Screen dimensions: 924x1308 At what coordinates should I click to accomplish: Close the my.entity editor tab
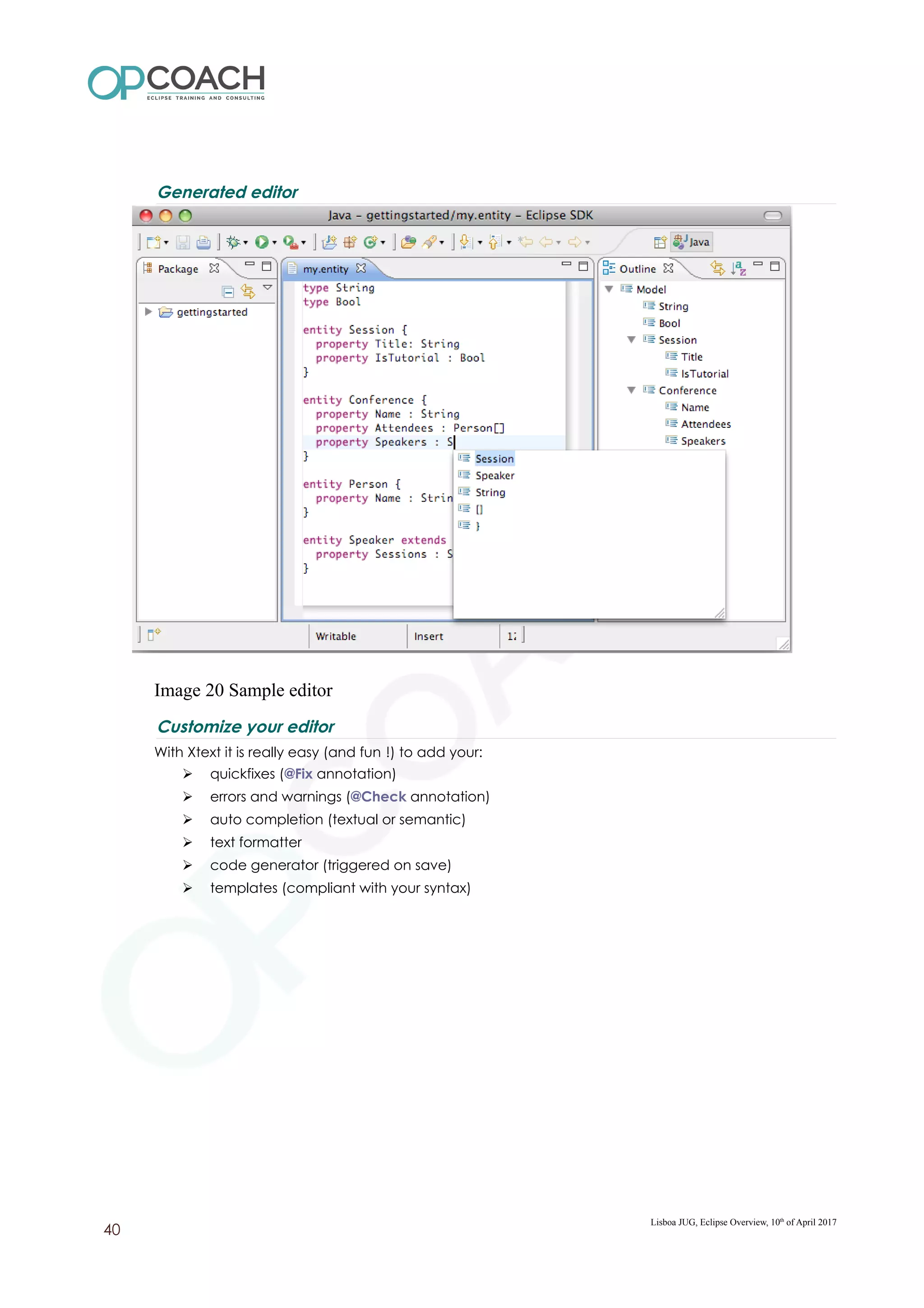[361, 268]
